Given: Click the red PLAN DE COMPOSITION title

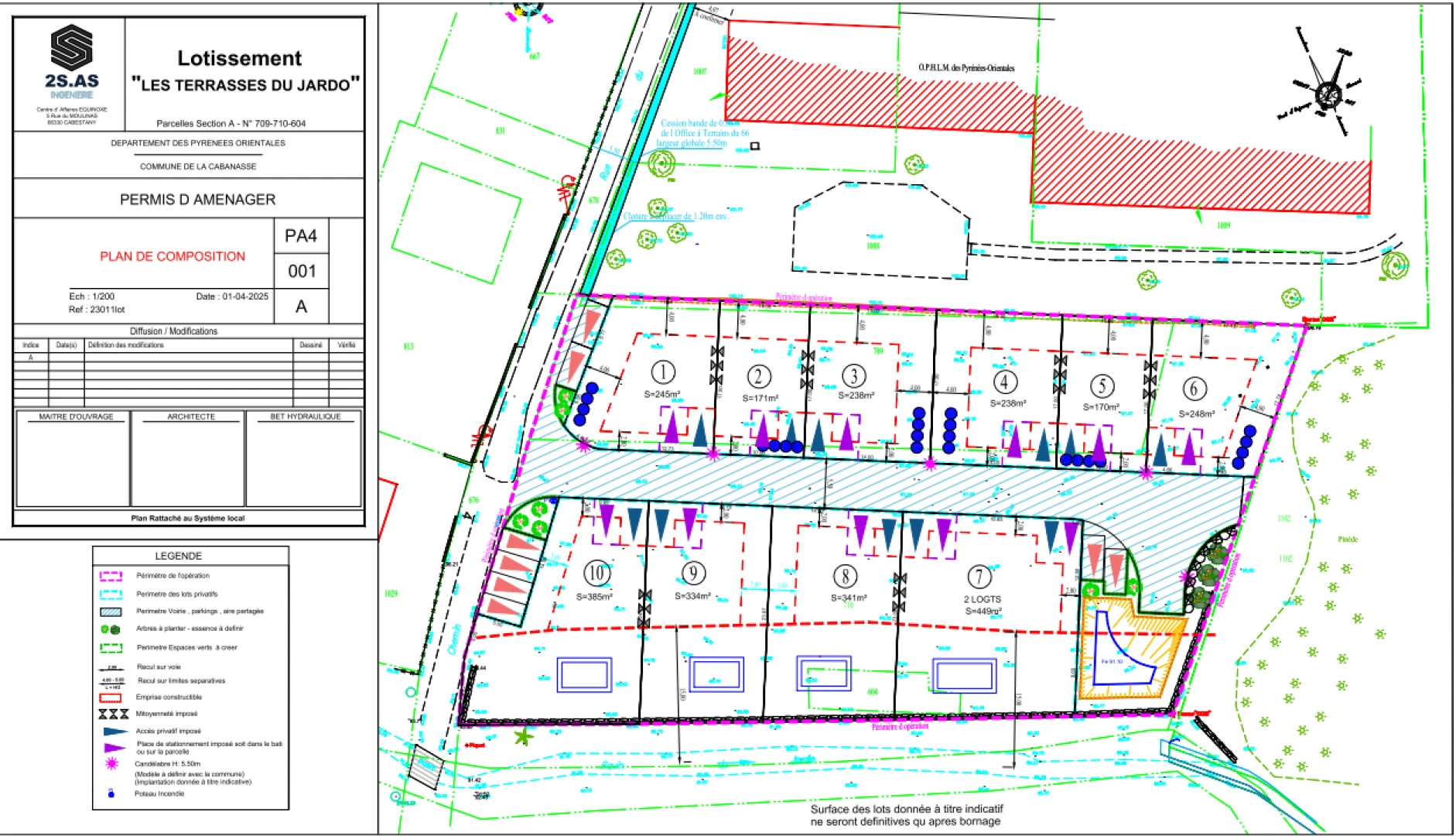Looking at the screenshot, I should click(172, 257).
